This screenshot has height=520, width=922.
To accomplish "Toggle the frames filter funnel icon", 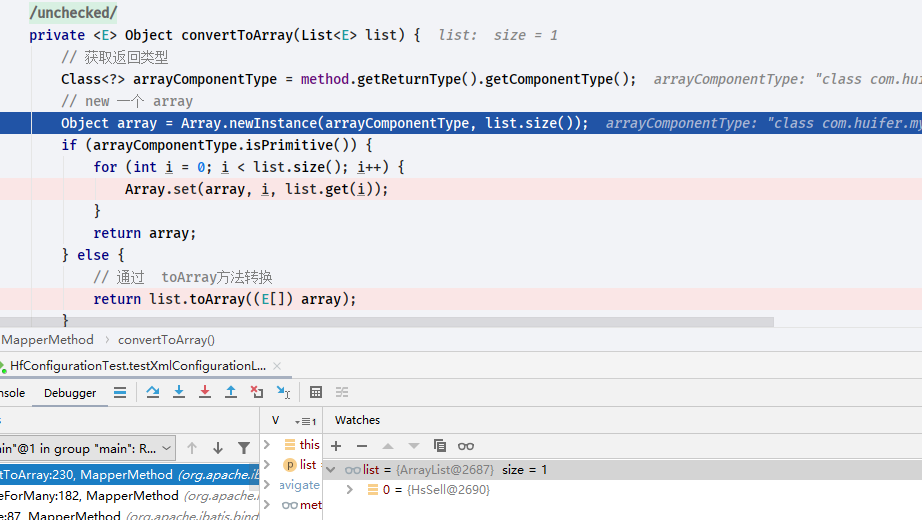I will coord(244,448).
